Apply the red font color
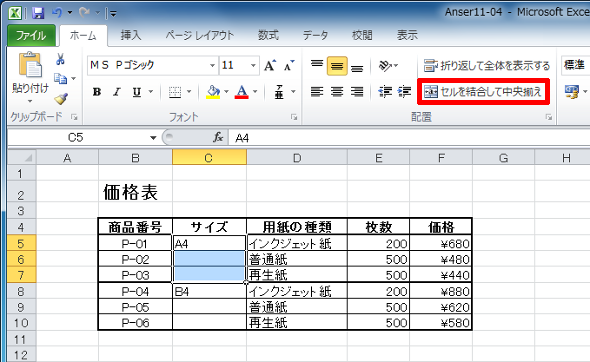This screenshot has width=590, height=362. (242, 92)
